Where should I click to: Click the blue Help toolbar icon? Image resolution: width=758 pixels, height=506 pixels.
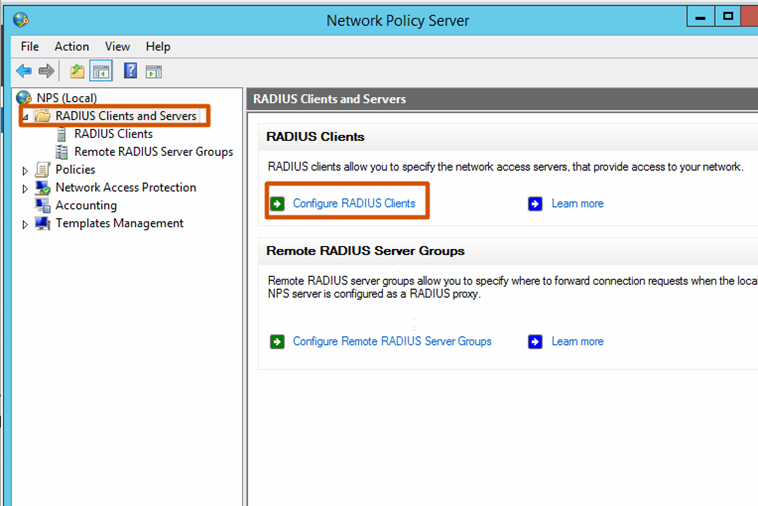[130, 71]
